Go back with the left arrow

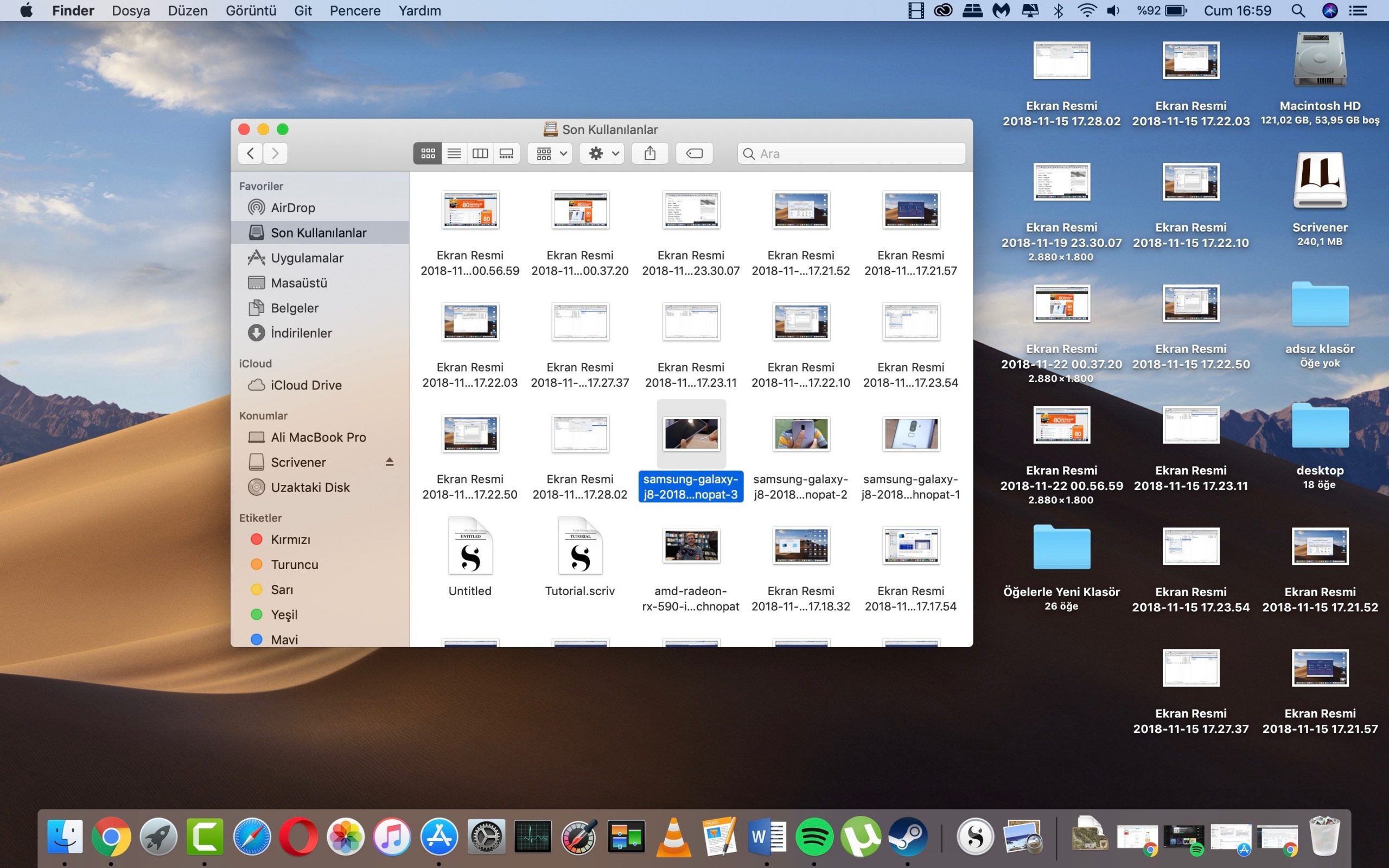point(250,154)
